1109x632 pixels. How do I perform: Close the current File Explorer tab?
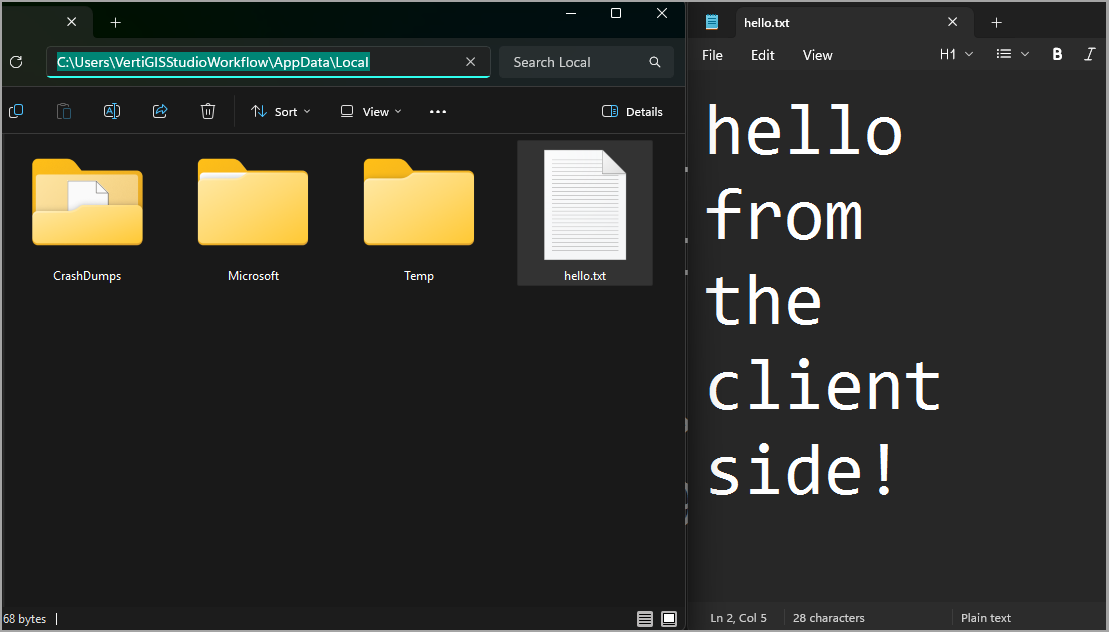pos(71,23)
